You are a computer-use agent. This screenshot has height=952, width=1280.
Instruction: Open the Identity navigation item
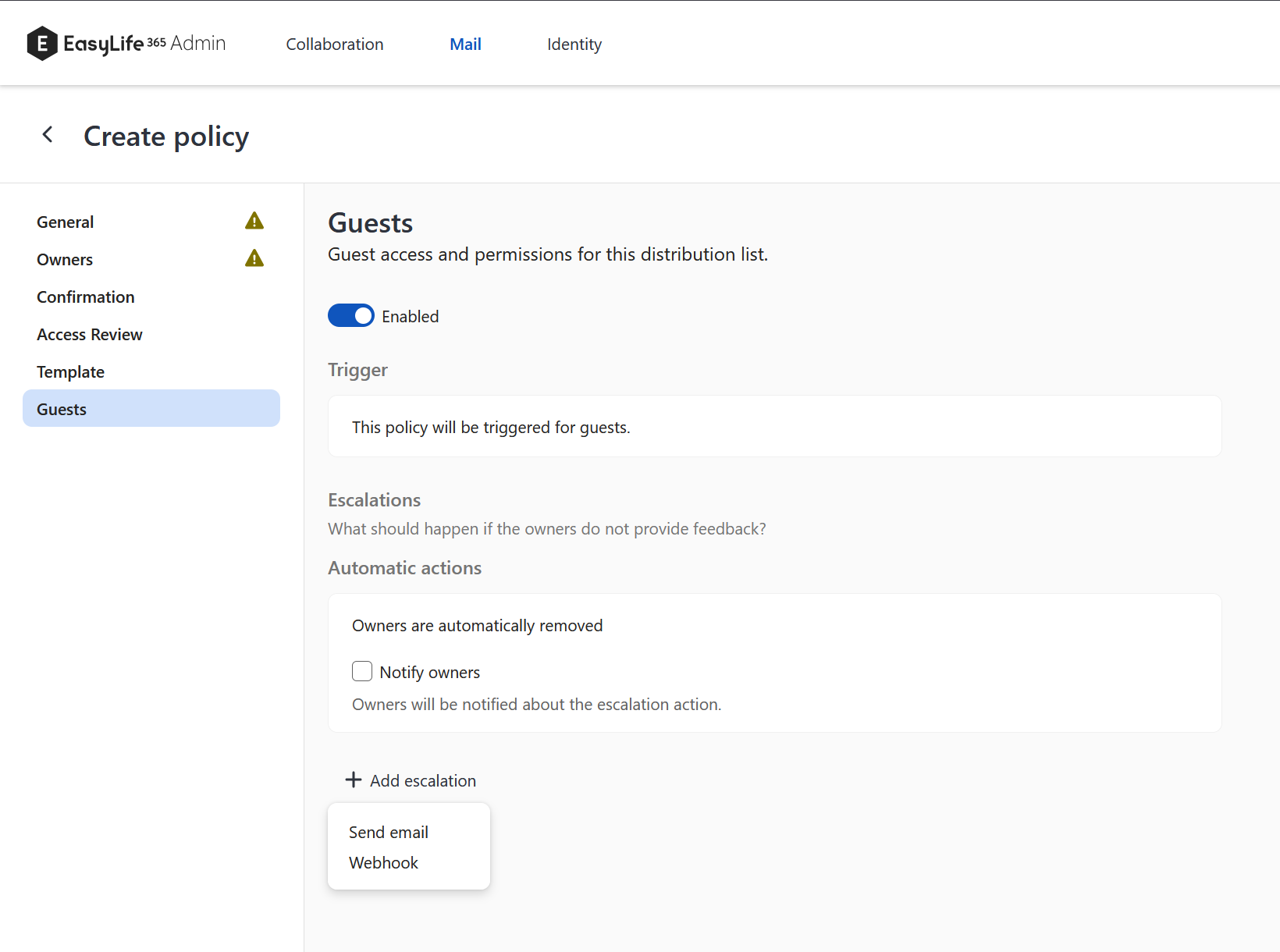574,44
